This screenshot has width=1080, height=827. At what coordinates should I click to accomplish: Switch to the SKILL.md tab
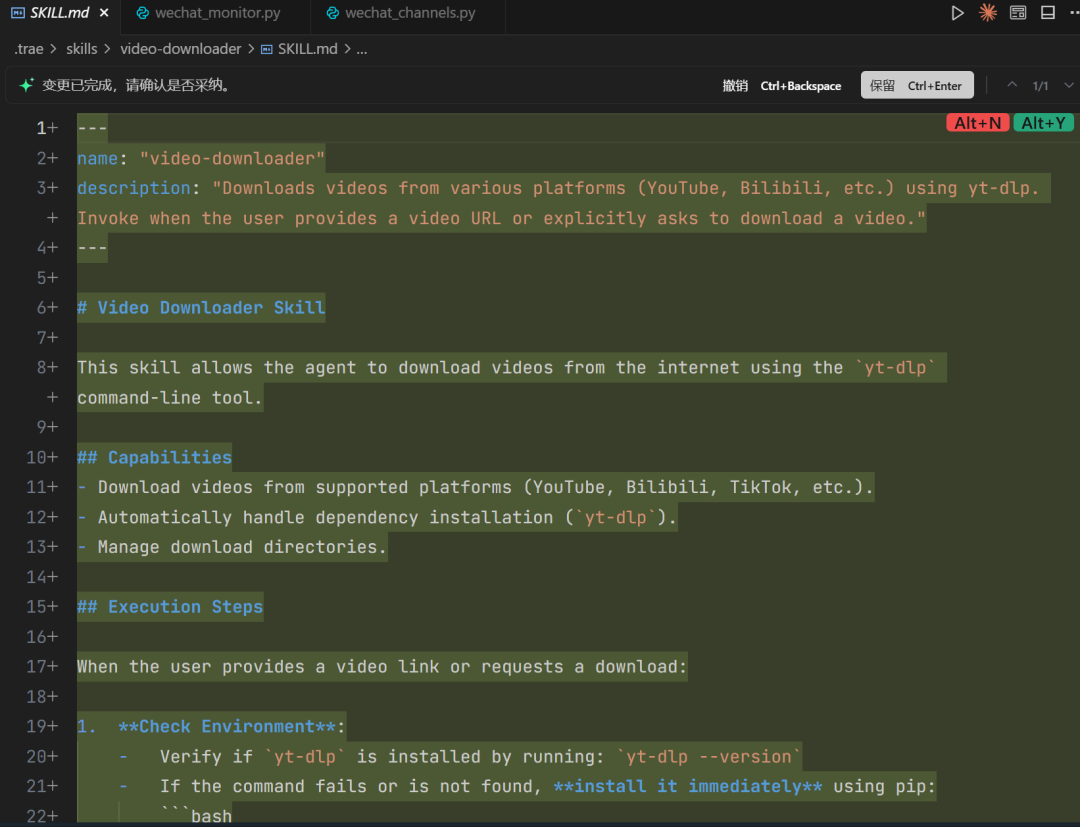pos(60,13)
